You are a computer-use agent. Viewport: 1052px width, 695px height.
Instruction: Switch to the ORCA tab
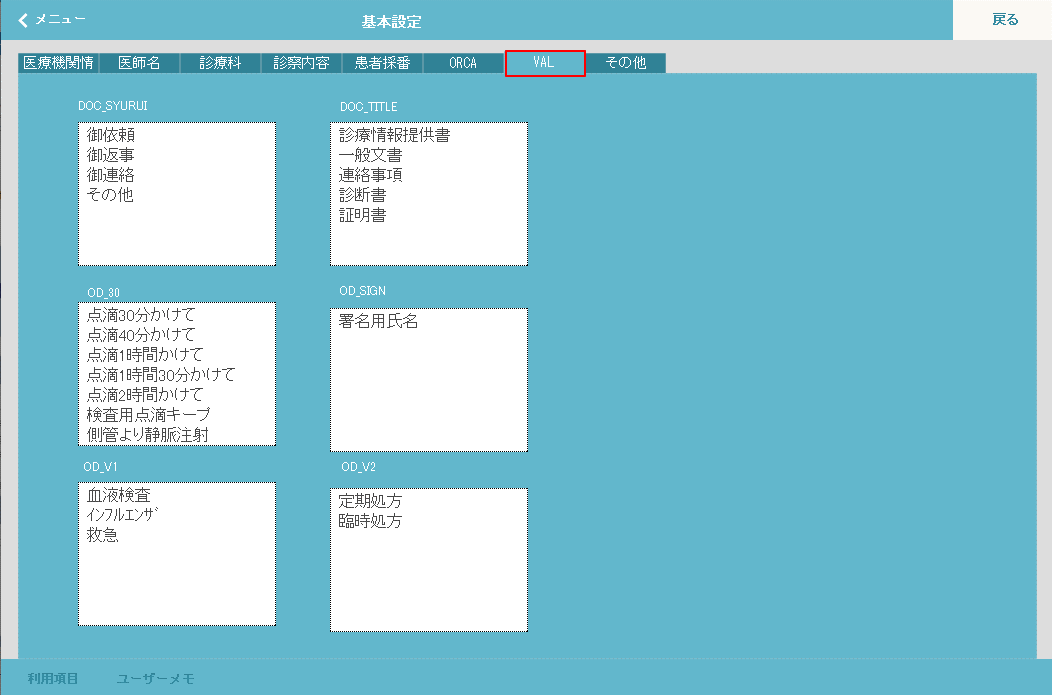(x=463, y=63)
